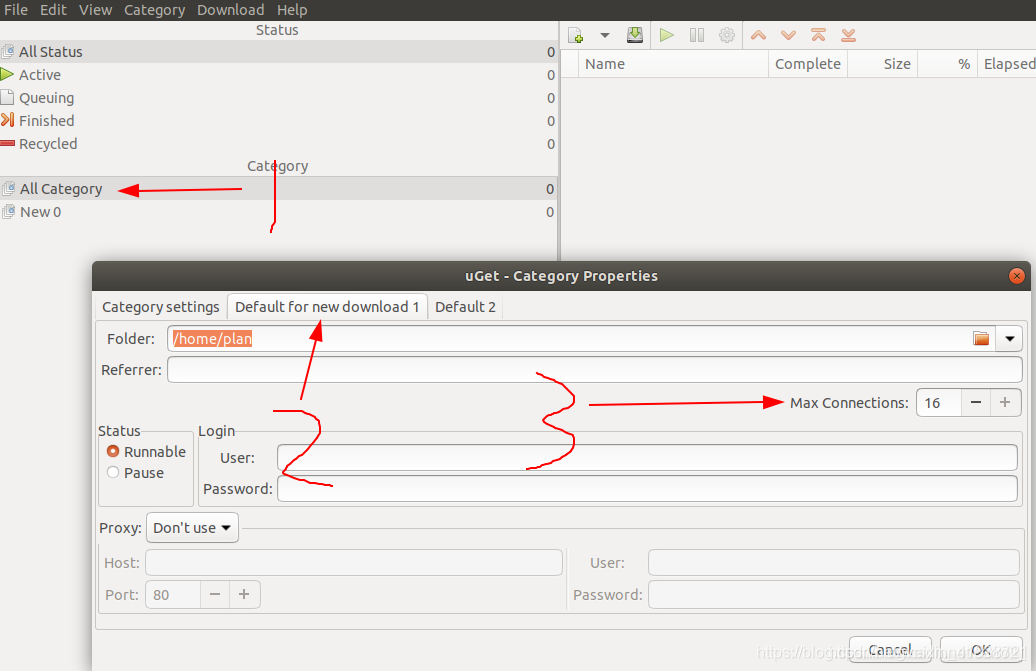Open the Help menu
Image resolution: width=1036 pixels, height=671 pixels.
[292, 10]
